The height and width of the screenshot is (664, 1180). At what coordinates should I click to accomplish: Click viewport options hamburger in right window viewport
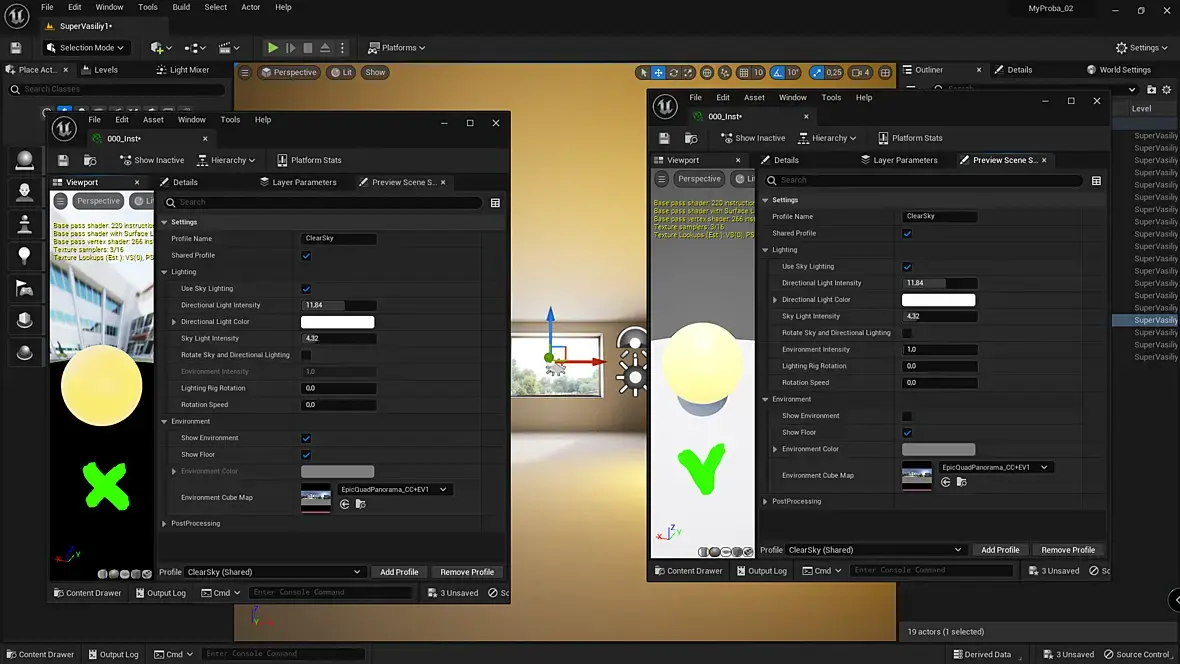point(661,179)
